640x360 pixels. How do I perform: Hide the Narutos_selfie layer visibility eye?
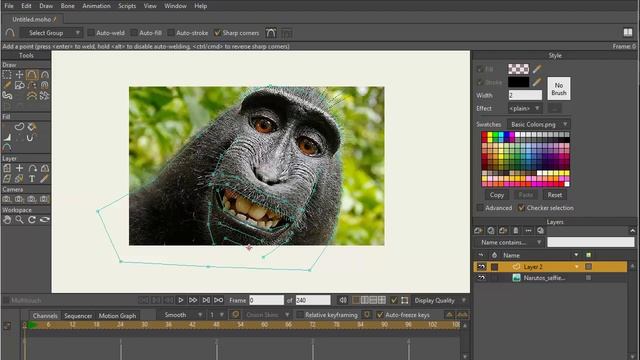[482, 278]
